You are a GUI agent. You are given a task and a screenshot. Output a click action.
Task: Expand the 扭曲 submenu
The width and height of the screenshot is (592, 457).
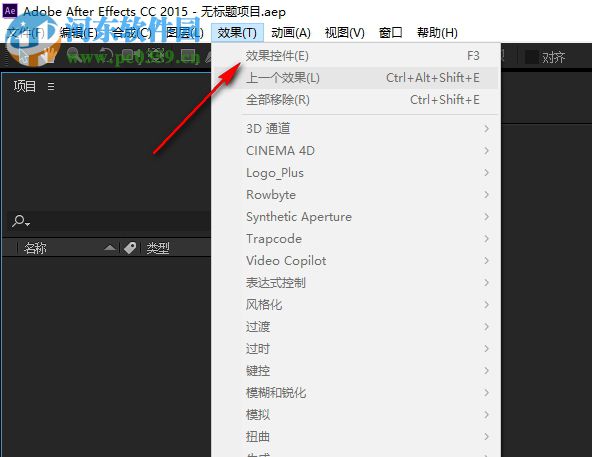(x=356, y=437)
